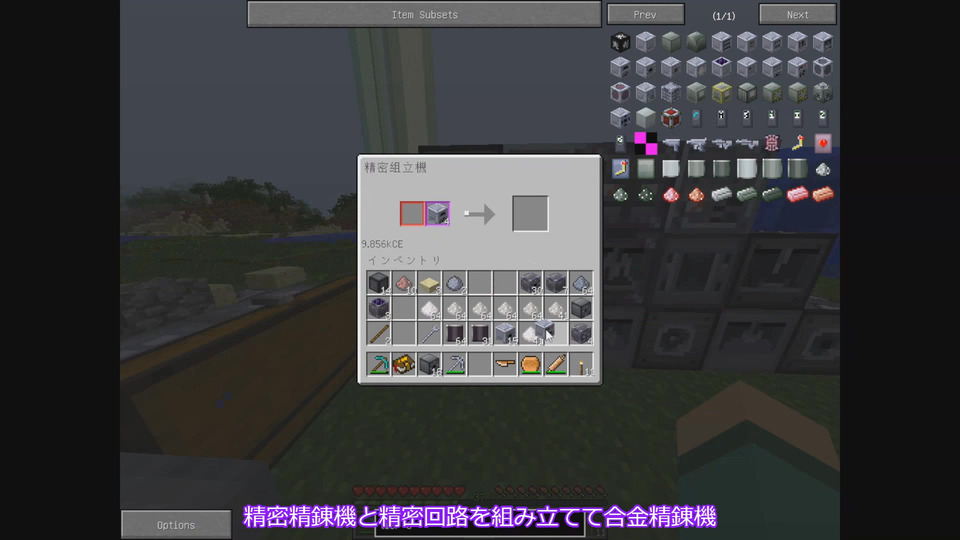Image resolution: width=960 pixels, height=540 pixels.
Task: Choose the pink ingot in the item panel
Action: [797, 194]
